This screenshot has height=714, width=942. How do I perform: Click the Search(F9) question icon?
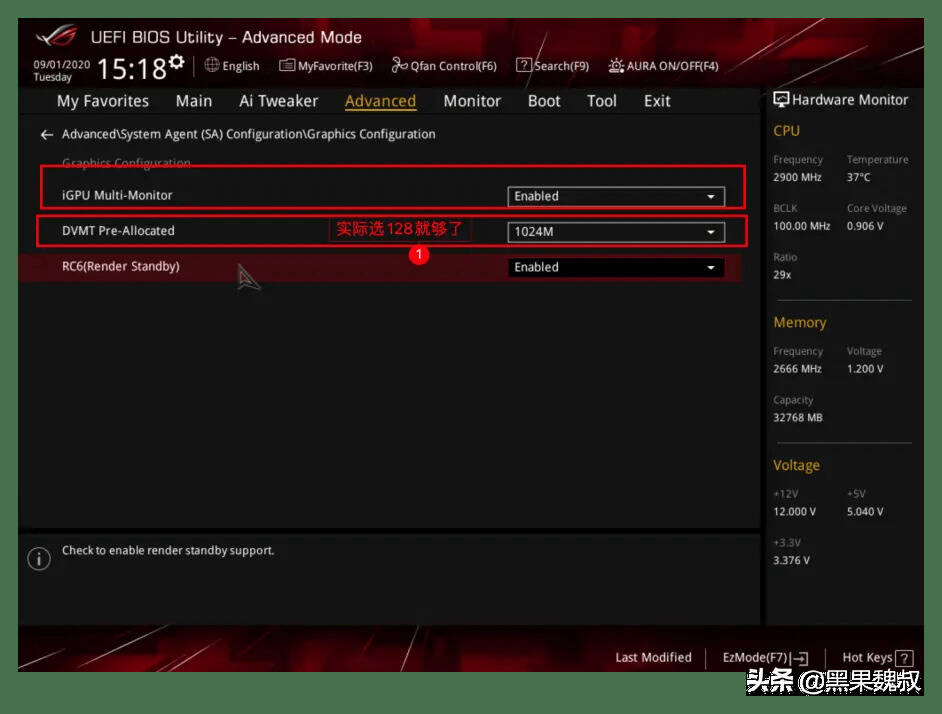[x=524, y=65]
